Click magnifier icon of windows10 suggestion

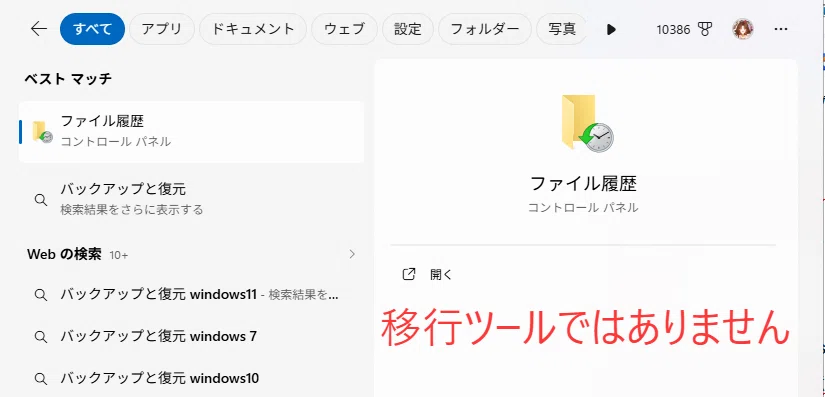[x=41, y=378]
